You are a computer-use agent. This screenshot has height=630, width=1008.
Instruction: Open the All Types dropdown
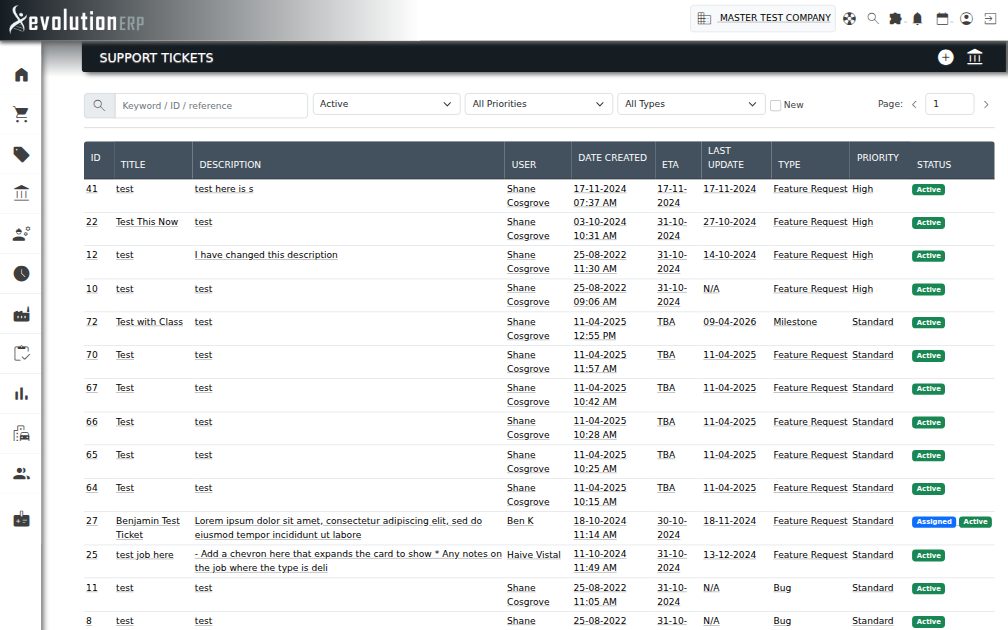690,104
